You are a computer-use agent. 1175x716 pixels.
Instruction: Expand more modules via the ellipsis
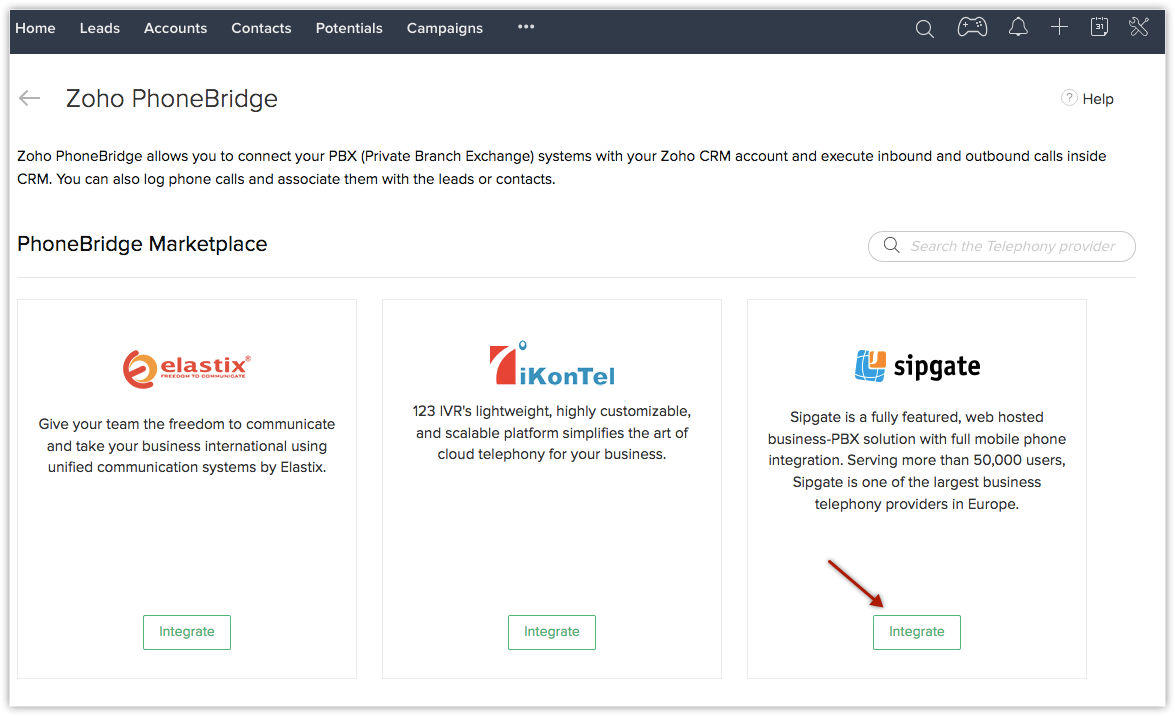(x=526, y=27)
